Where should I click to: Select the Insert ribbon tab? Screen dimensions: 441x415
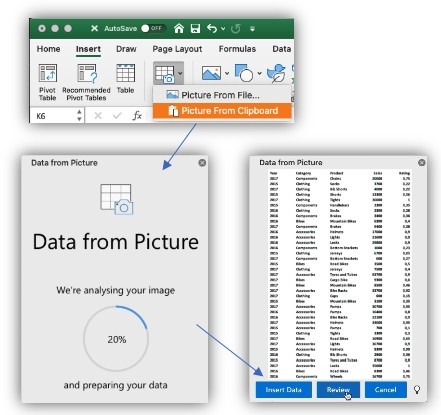coord(88,49)
